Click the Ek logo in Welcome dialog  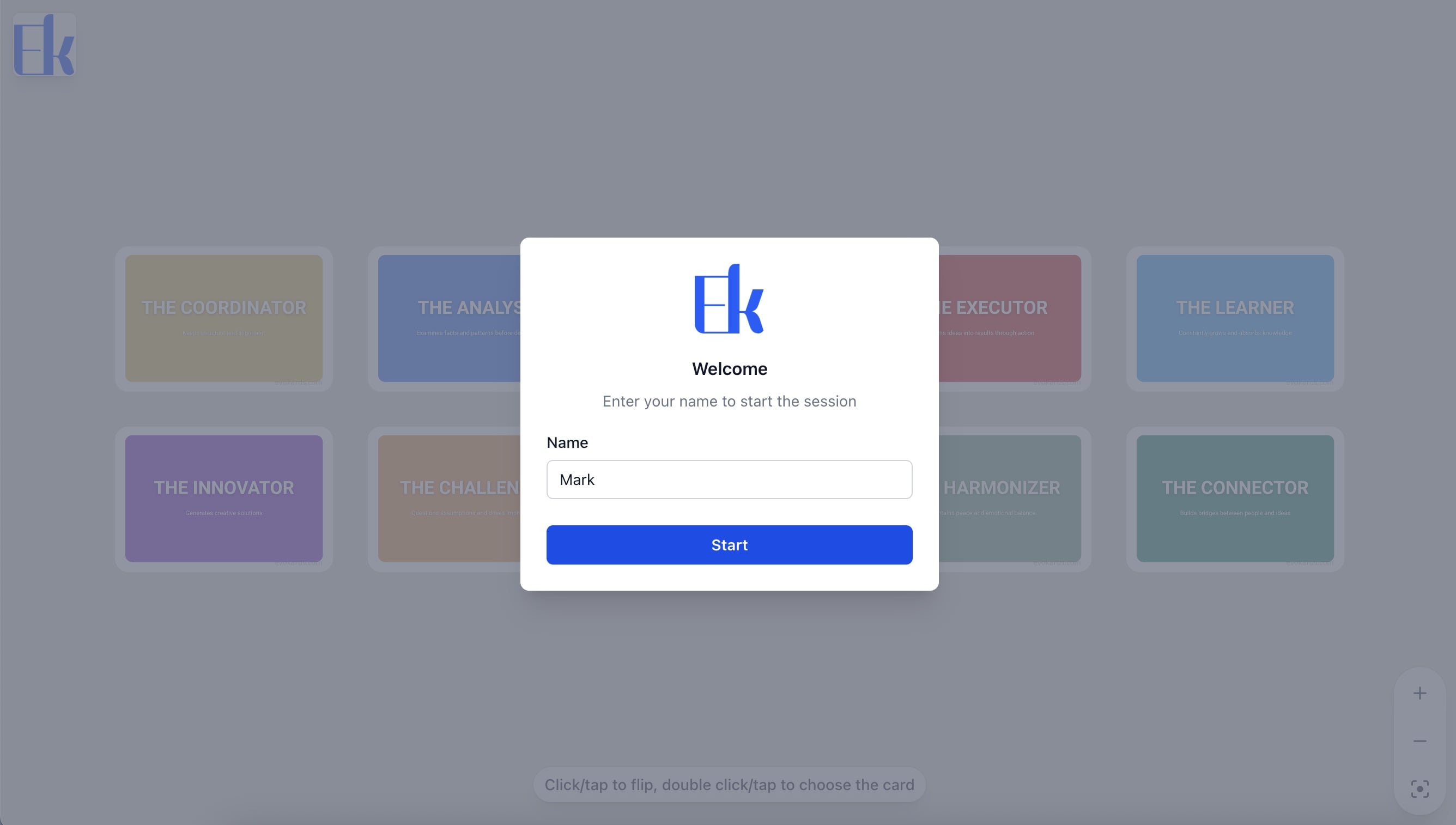[729, 299]
